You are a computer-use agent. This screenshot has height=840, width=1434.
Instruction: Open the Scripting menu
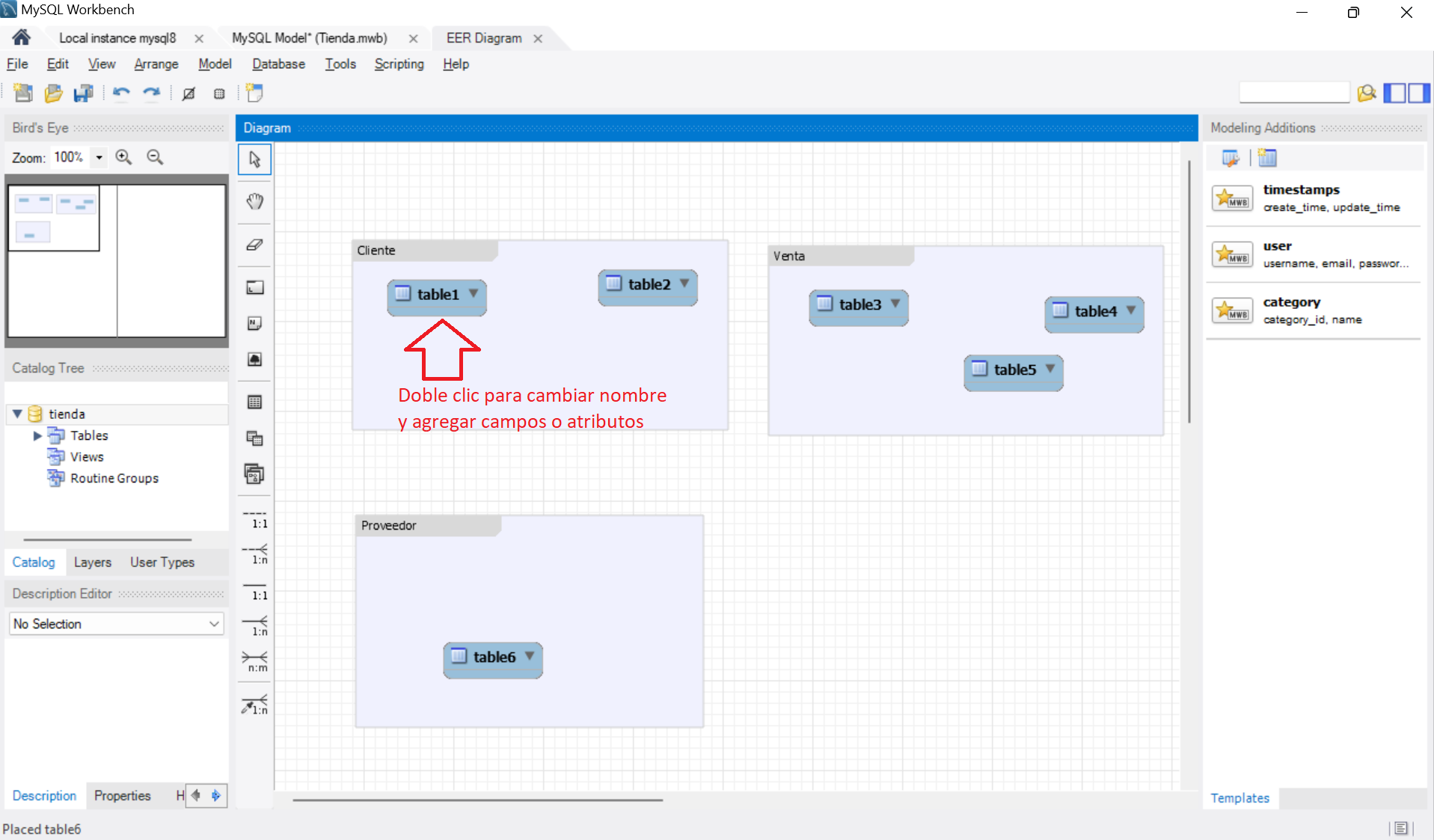click(399, 64)
